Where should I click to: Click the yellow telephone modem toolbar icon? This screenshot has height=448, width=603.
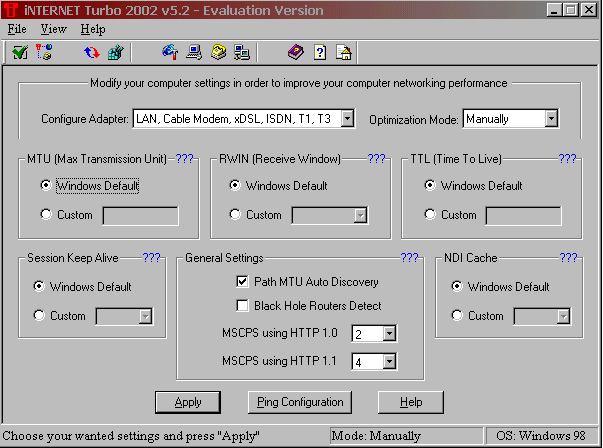218,52
